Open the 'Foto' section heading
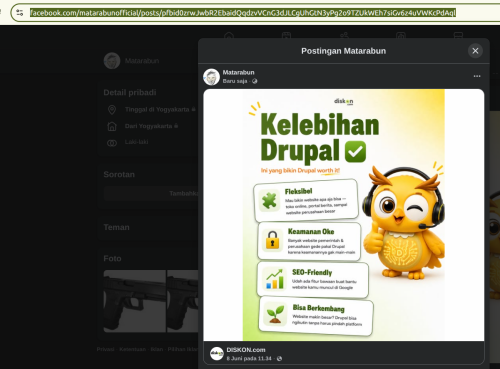The width and height of the screenshot is (500, 369). coord(112,258)
